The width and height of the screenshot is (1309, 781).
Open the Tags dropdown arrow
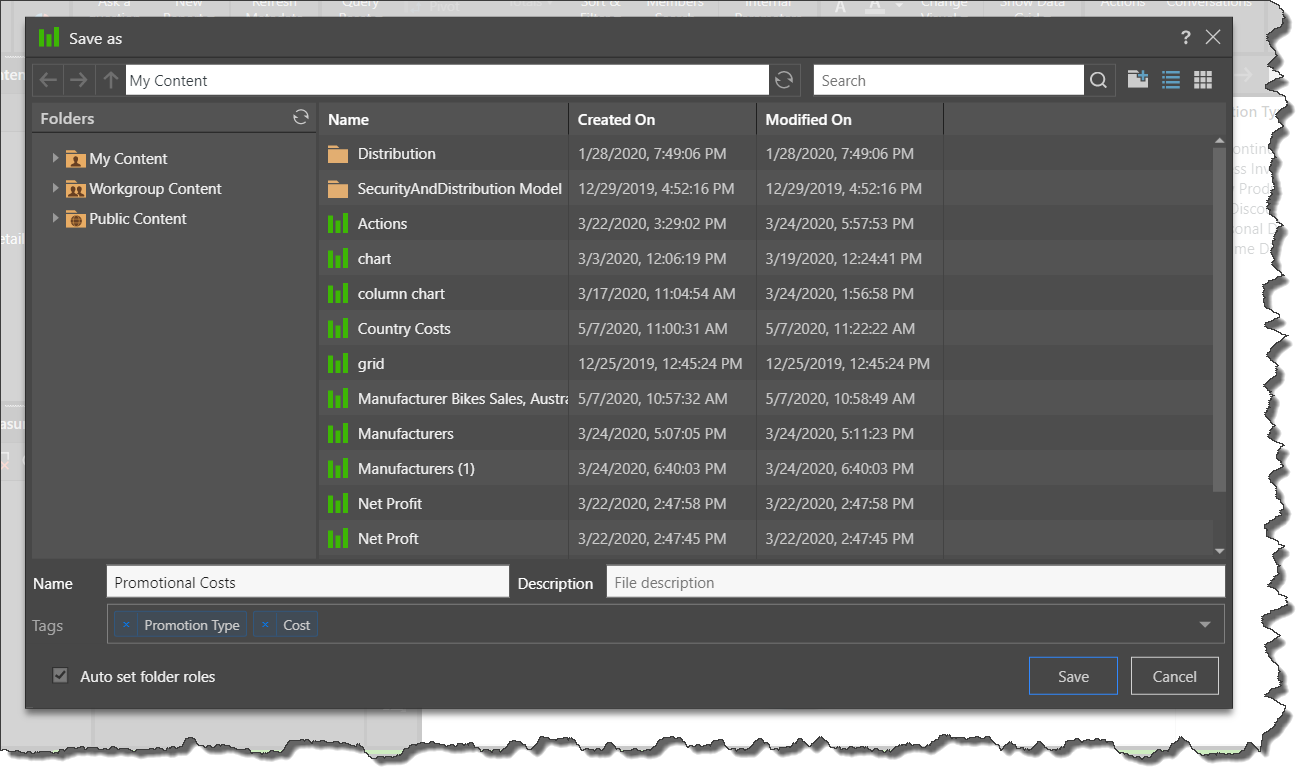pyautogui.click(x=1204, y=625)
